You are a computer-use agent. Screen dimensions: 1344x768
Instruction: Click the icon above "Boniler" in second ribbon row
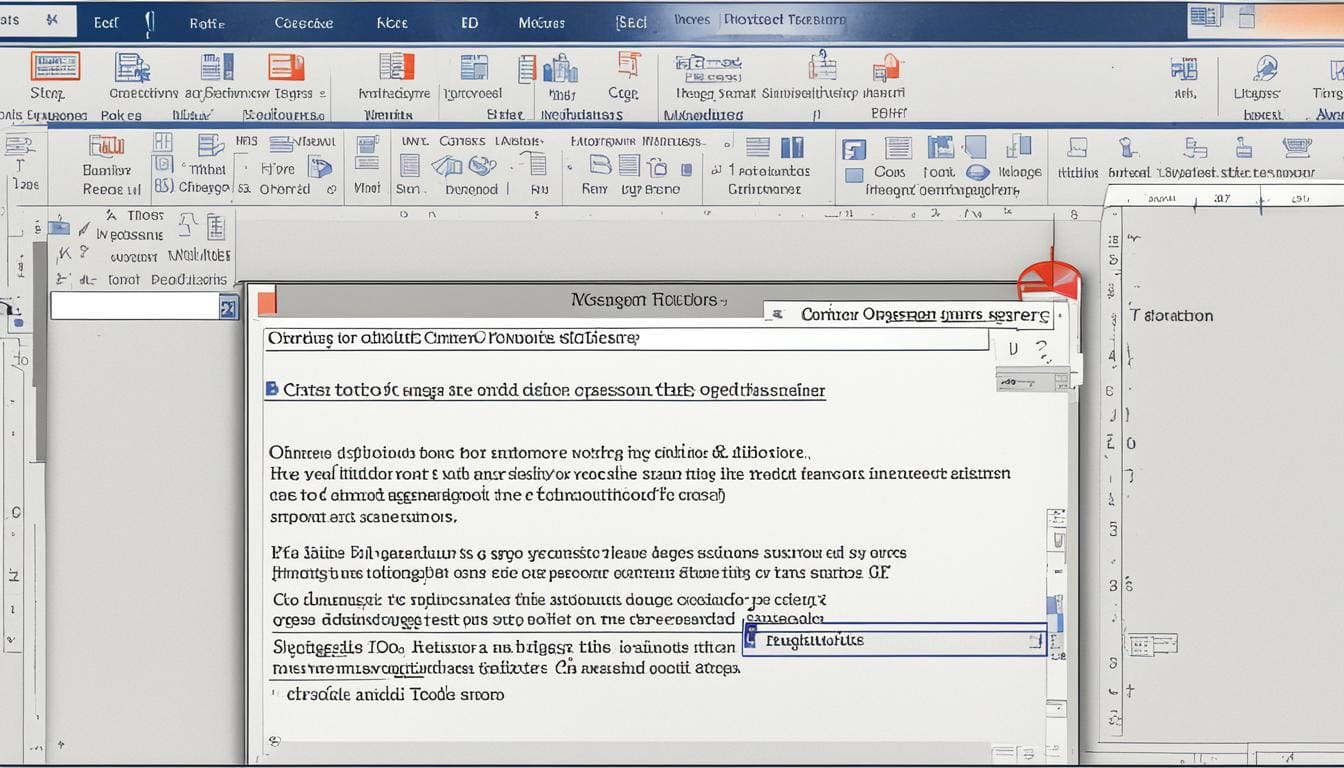[107, 147]
